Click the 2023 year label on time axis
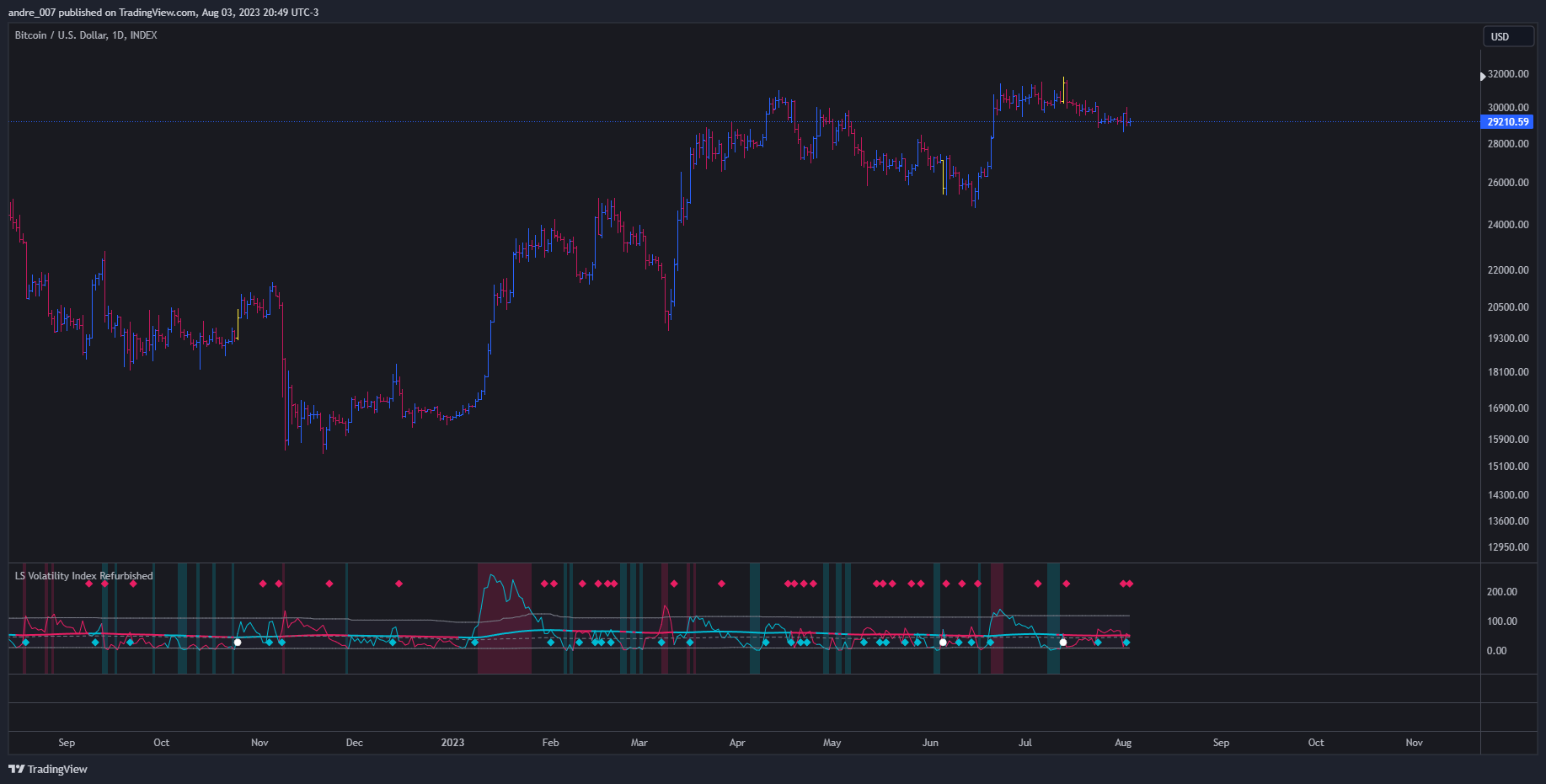Viewport: 1546px width, 784px height. 452,743
